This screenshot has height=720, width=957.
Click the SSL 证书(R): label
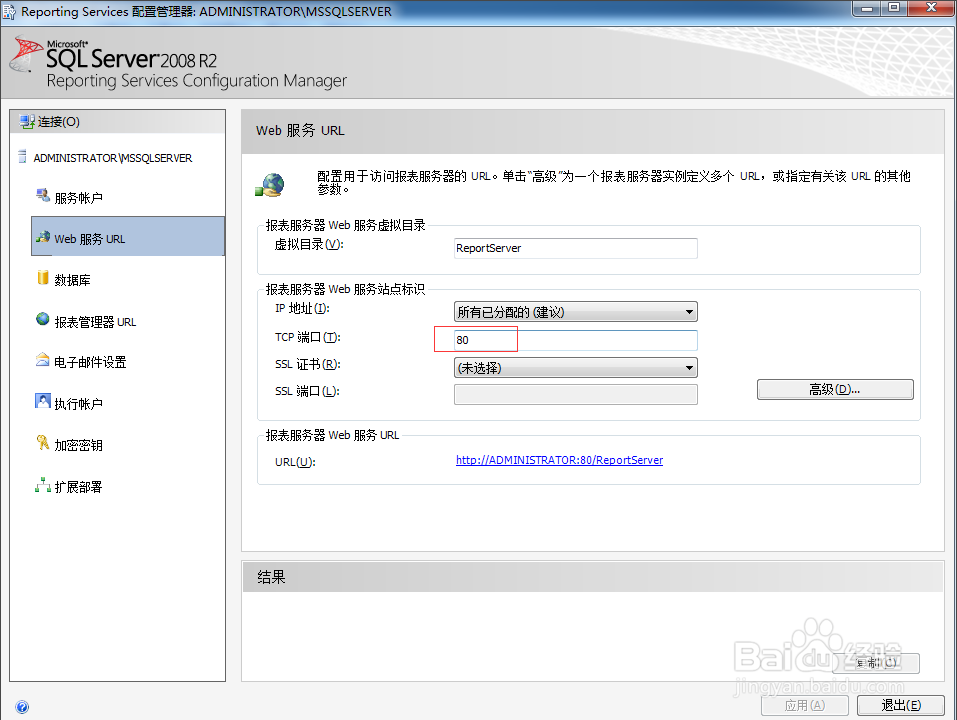pos(308,364)
